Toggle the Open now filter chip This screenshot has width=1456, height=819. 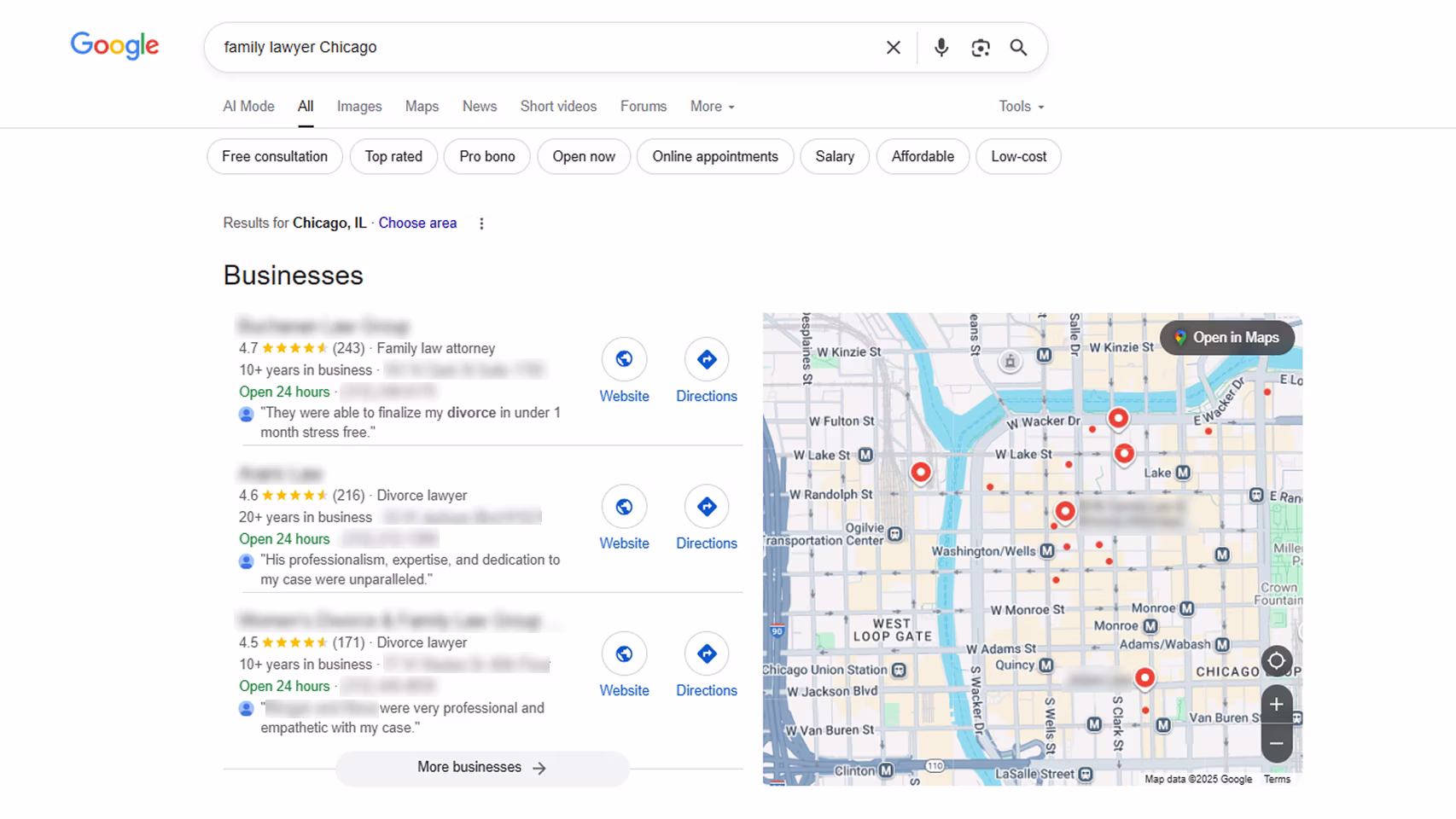click(584, 156)
